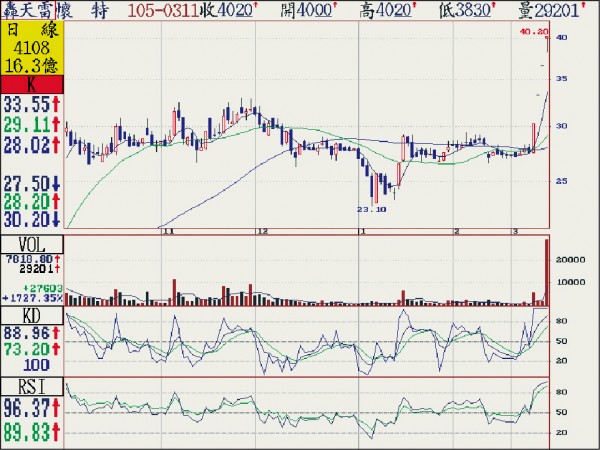
Task: Click the red K indicator label
Action: coord(32,85)
